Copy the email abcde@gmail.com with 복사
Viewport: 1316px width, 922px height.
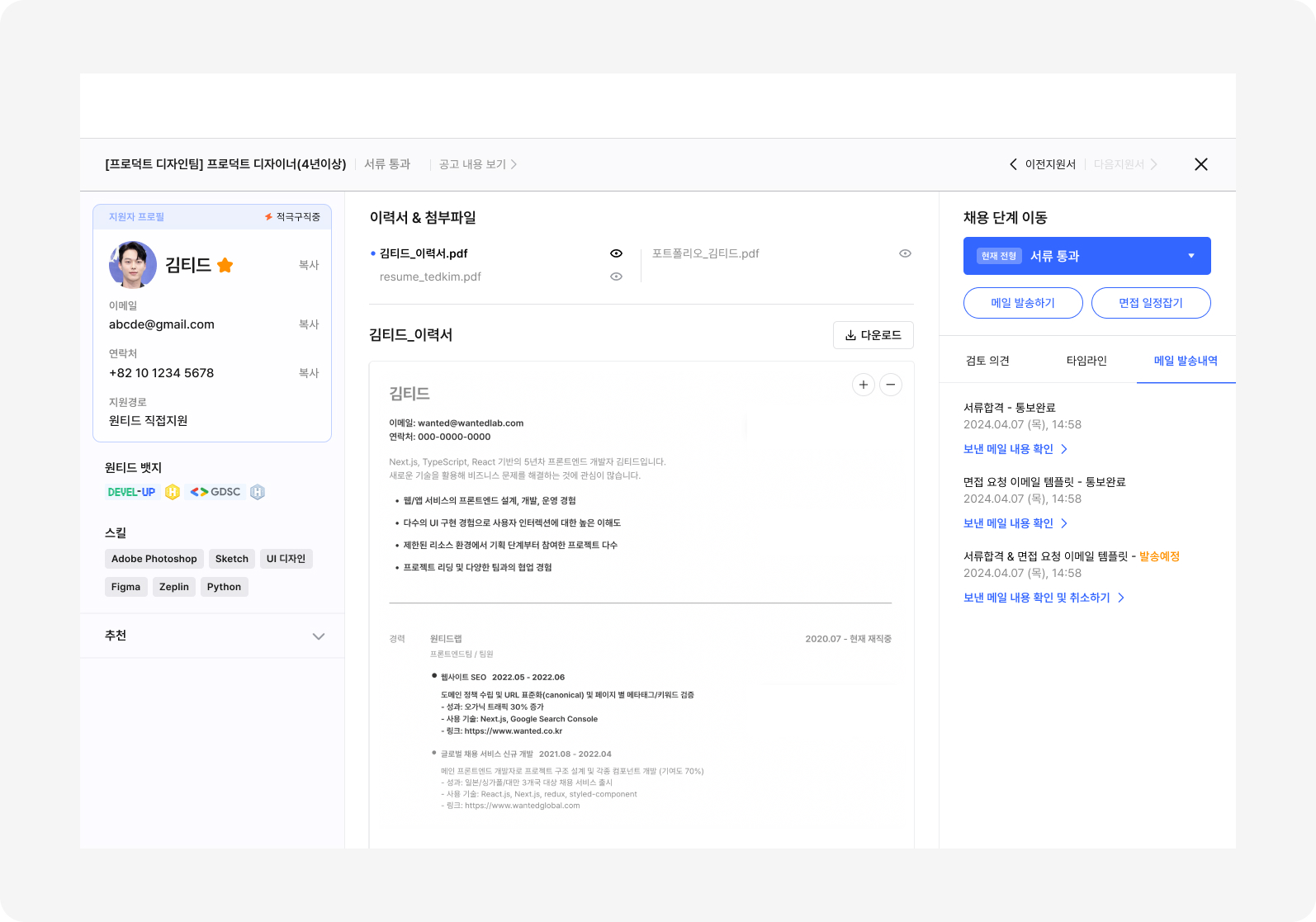[309, 324]
